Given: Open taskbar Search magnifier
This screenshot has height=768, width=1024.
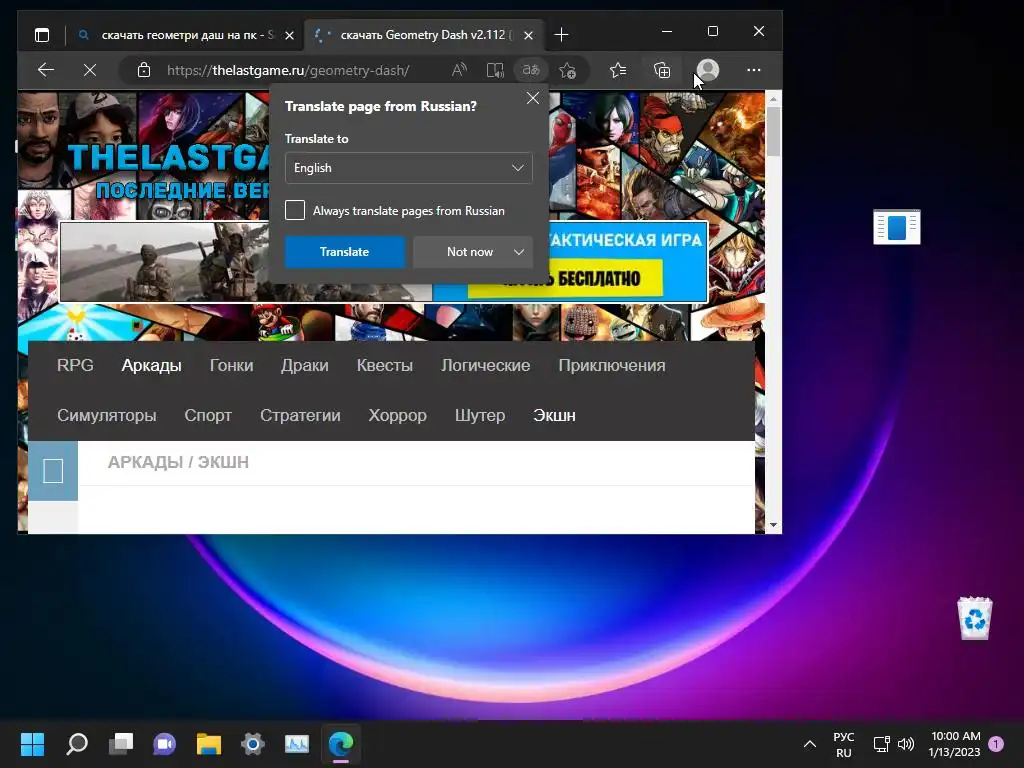Looking at the screenshot, I should (x=77, y=744).
